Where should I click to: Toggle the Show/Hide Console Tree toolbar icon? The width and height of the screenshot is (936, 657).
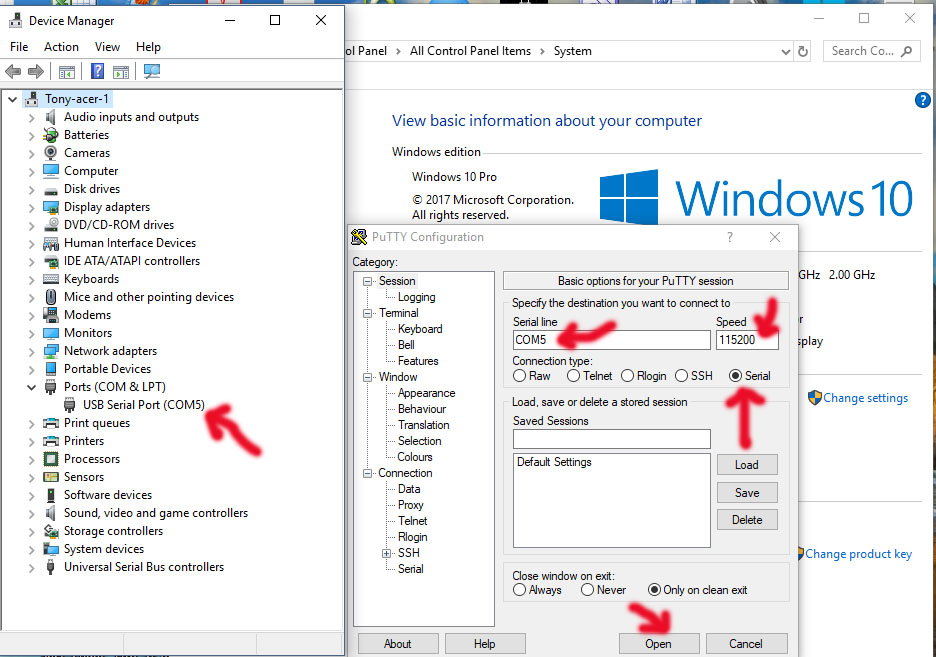click(x=67, y=72)
